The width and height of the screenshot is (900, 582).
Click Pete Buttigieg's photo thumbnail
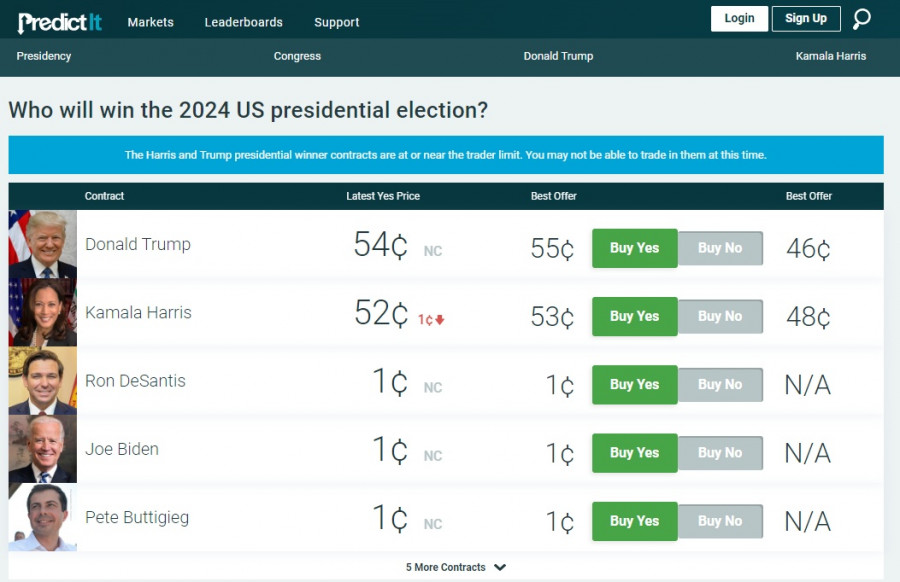tap(43, 517)
